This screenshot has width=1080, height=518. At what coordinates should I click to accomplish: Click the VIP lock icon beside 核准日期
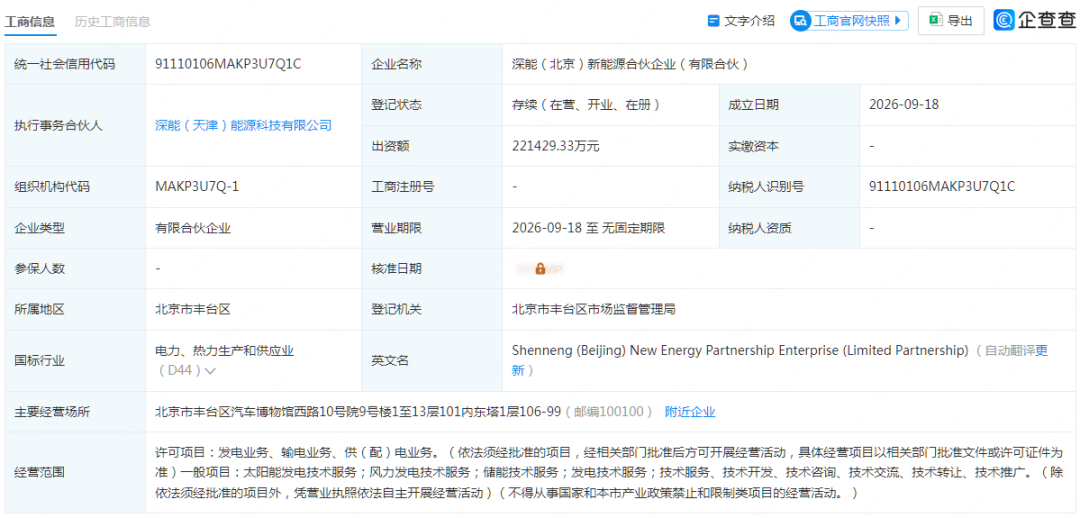coord(540,269)
